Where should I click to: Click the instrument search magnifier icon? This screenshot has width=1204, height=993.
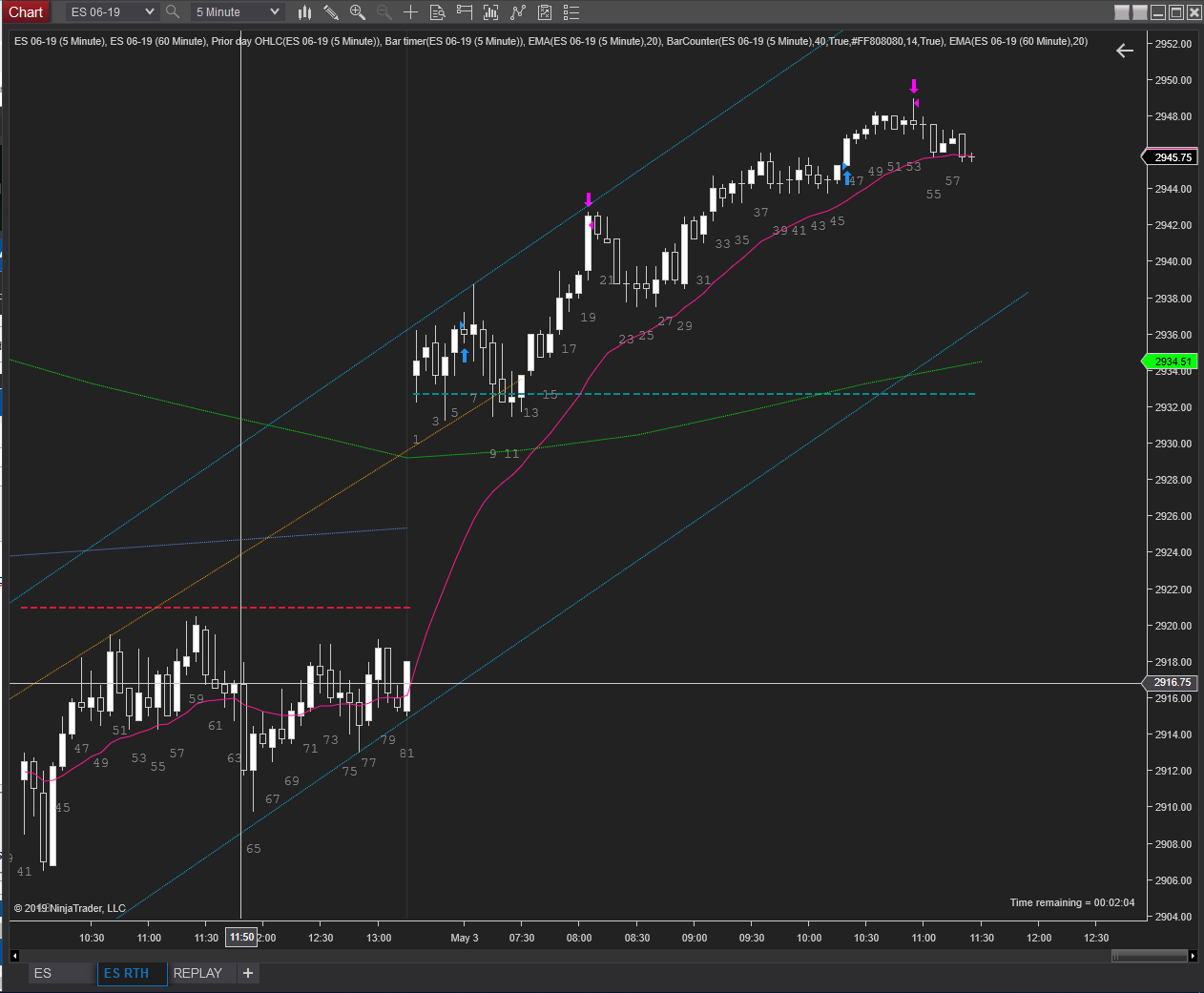point(173,12)
